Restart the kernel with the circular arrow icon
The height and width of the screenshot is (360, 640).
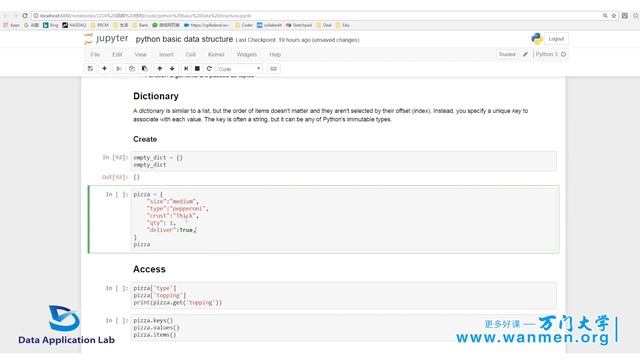(209, 69)
